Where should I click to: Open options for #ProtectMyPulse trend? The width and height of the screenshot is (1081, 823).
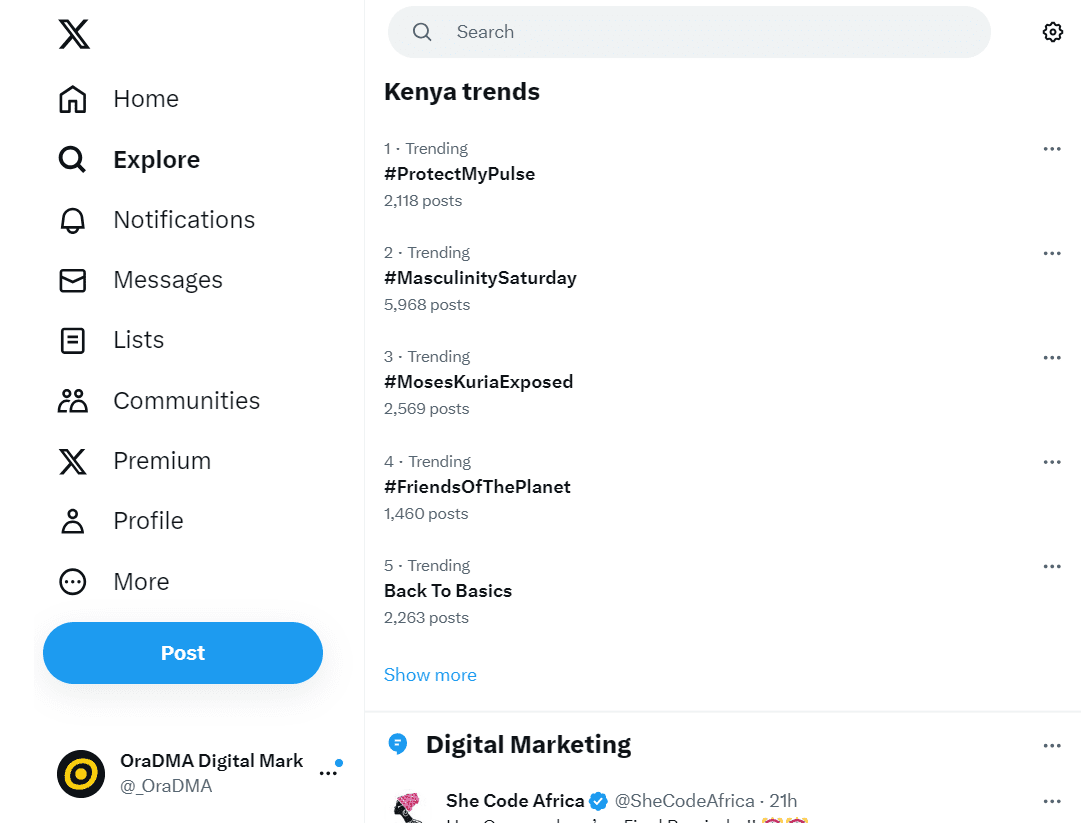(1052, 149)
